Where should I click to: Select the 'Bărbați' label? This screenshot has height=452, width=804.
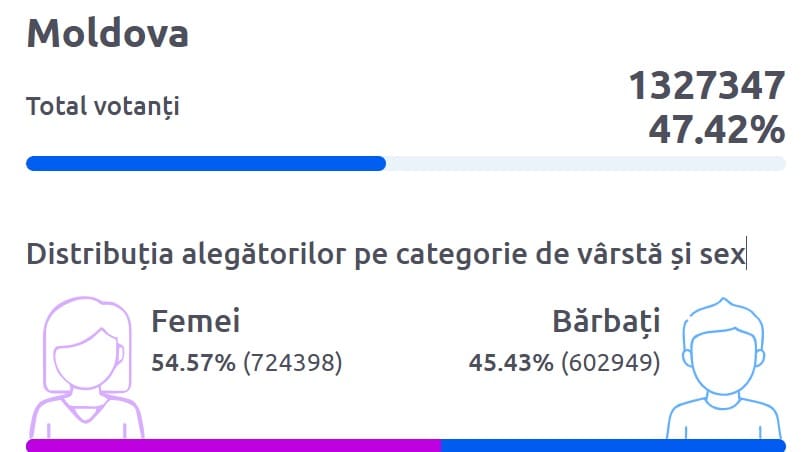tap(606, 322)
